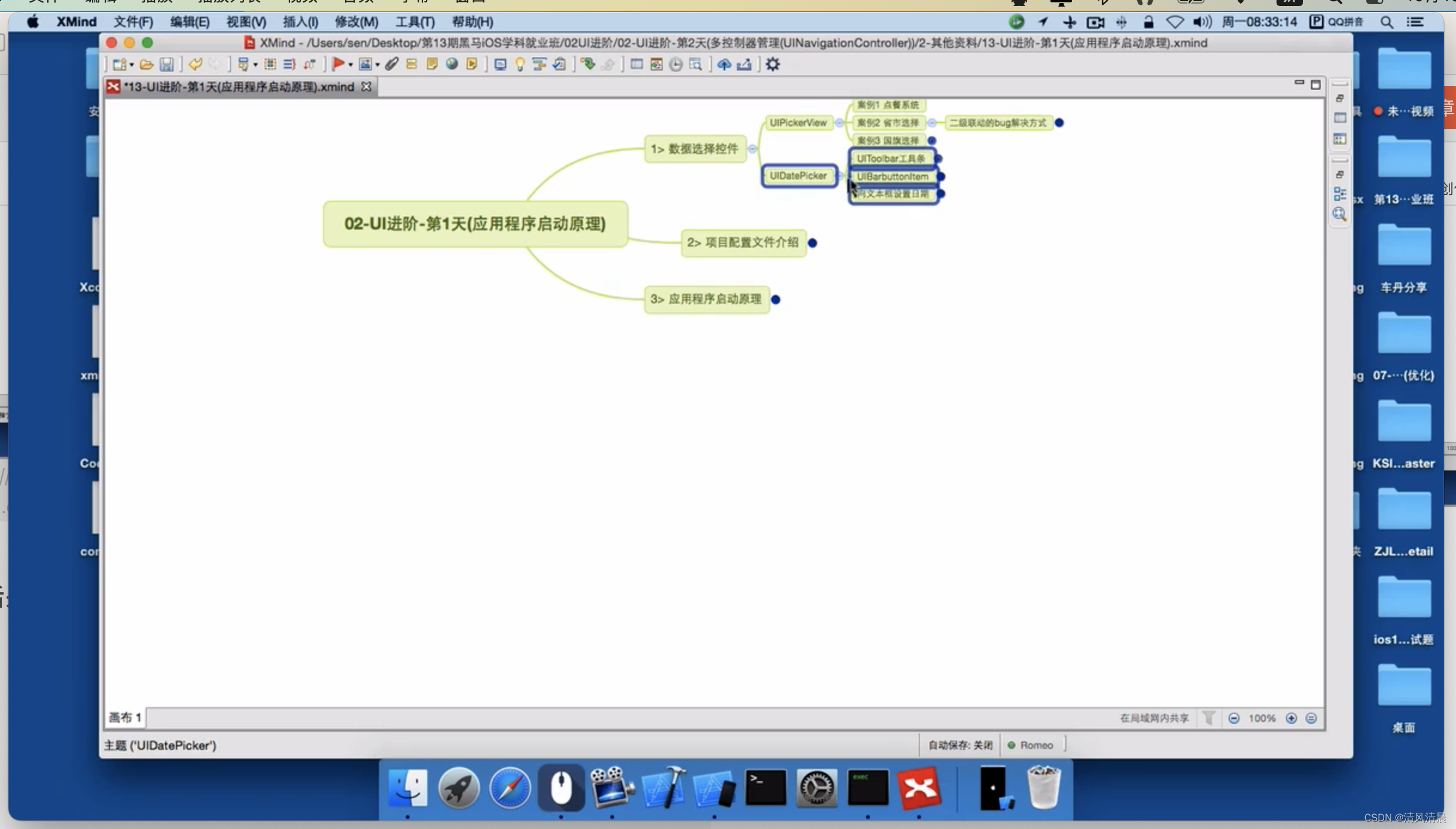Open the New workbook dropdown arrow
This screenshot has width=1456, height=829.
click(132, 65)
